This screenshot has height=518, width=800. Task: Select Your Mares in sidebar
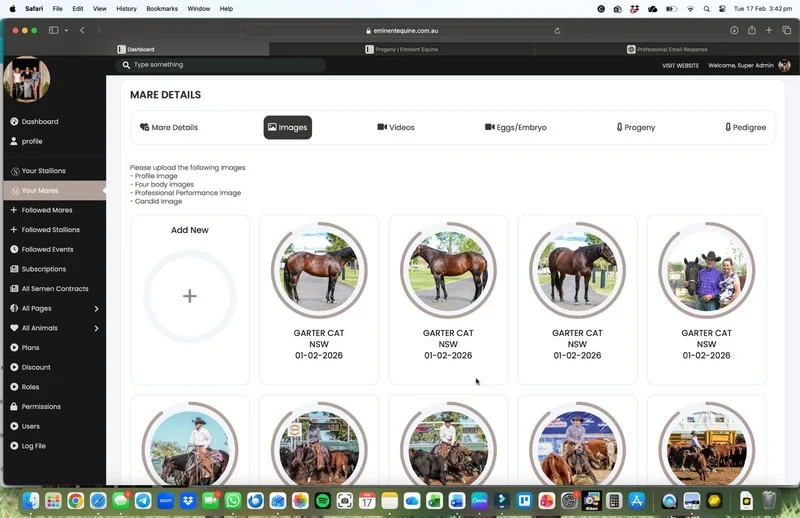(40, 190)
